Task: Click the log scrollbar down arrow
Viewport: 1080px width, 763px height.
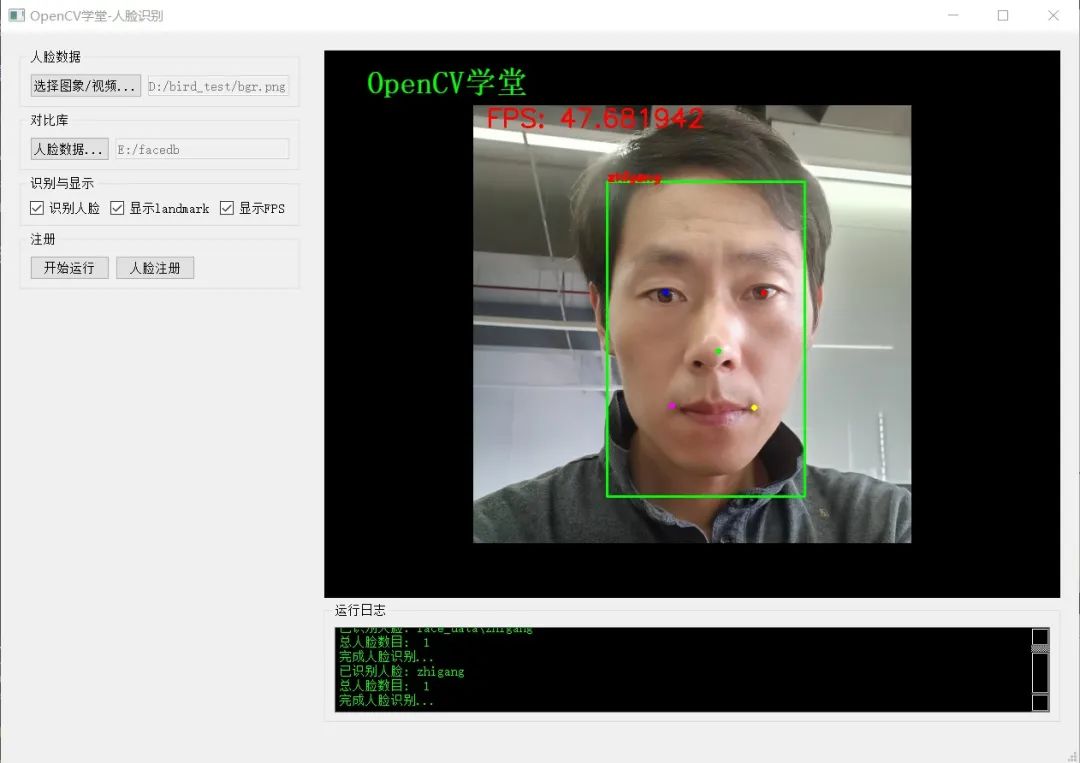Action: [1040, 703]
